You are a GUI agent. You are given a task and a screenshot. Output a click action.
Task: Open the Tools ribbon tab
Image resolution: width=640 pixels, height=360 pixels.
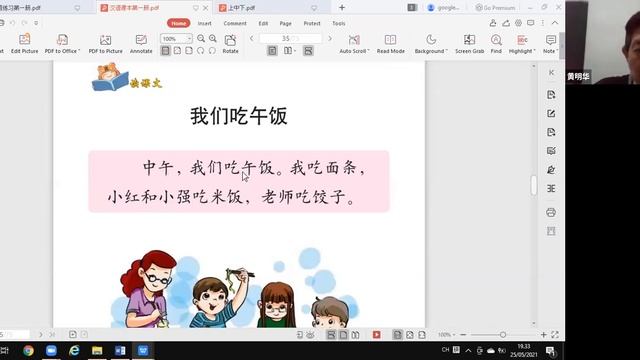(x=339, y=23)
